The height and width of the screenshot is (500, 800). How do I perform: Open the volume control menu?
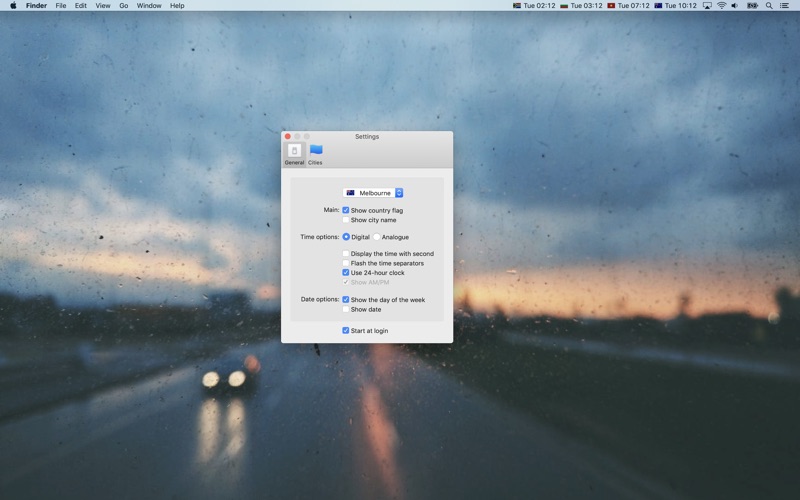point(735,6)
